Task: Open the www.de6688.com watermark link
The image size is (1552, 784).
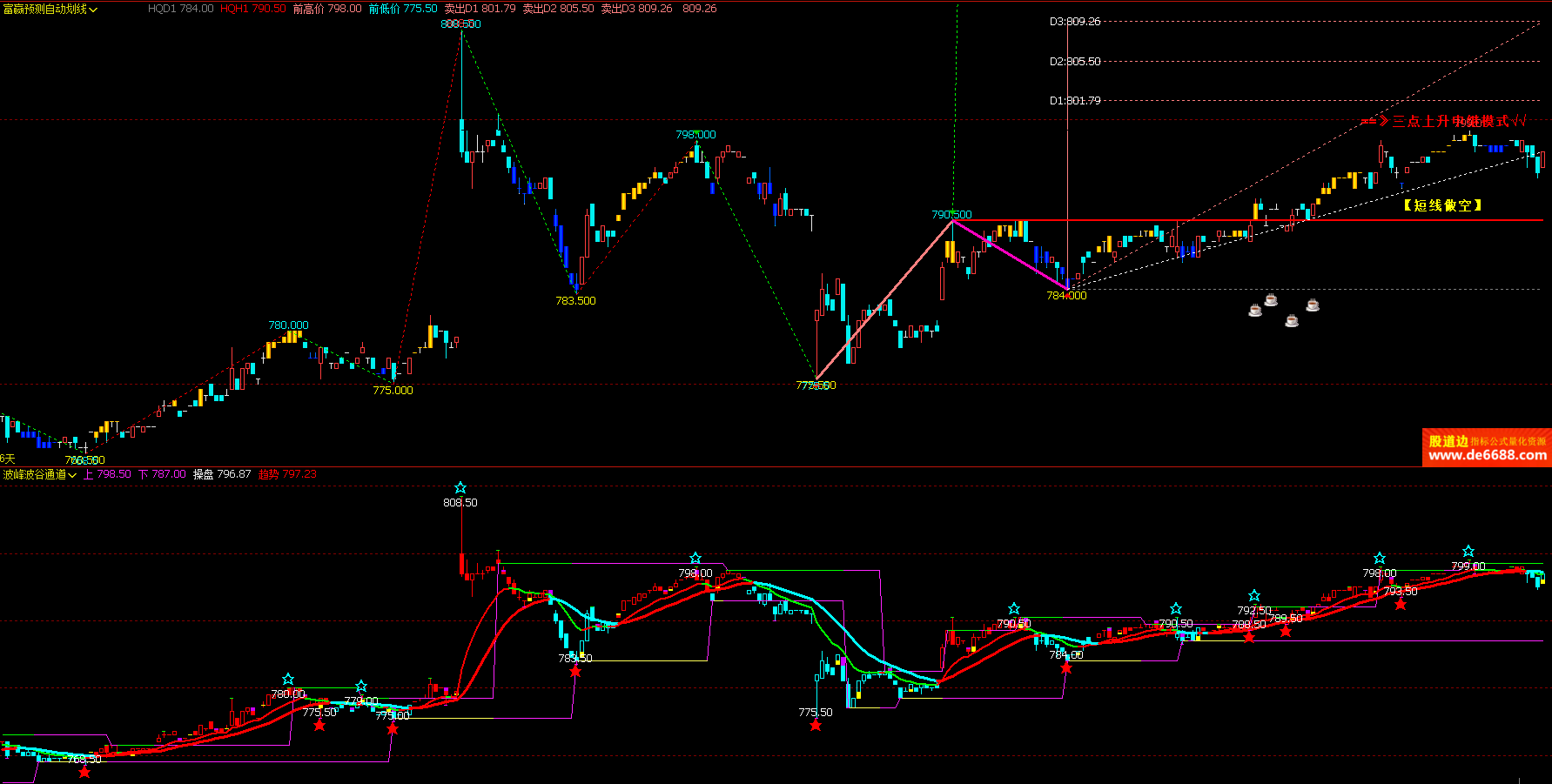Action: [x=1488, y=455]
